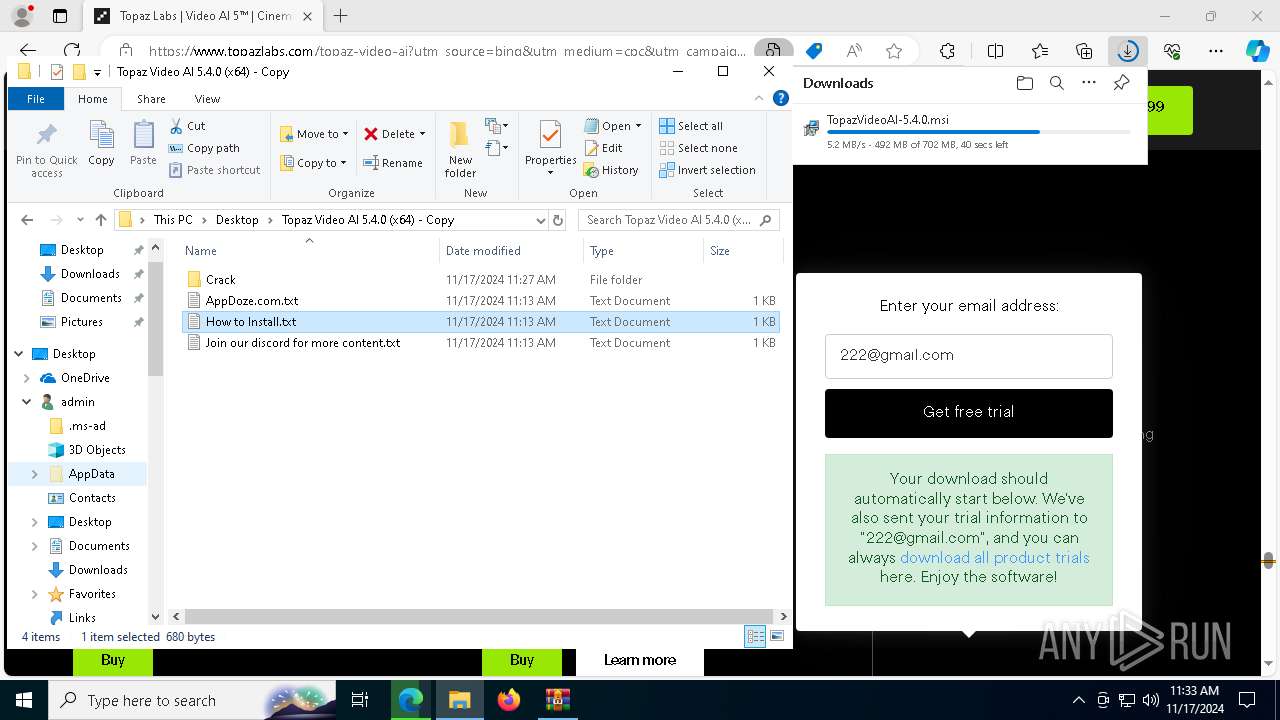1280x720 pixels.
Task: Open Copy to dropdown
Action: tap(313, 163)
